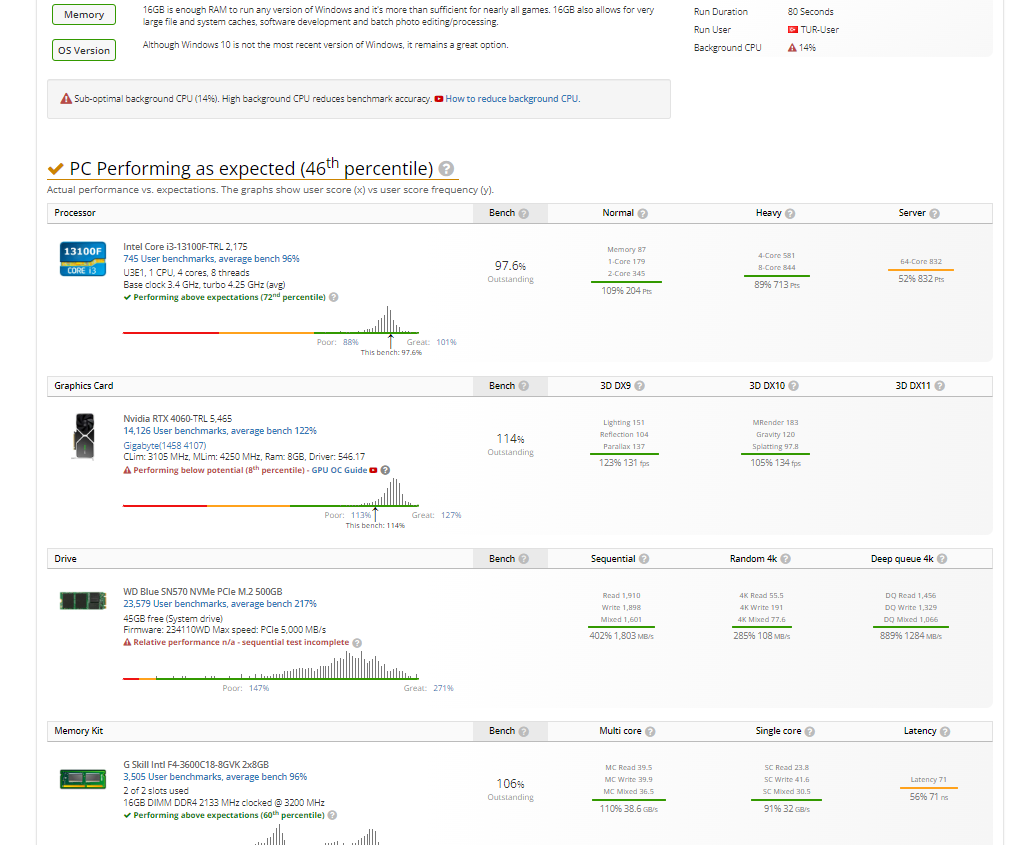This screenshot has height=845, width=1025.
Task: Click help icon beside PC Performing as expected
Action: [x=446, y=169]
